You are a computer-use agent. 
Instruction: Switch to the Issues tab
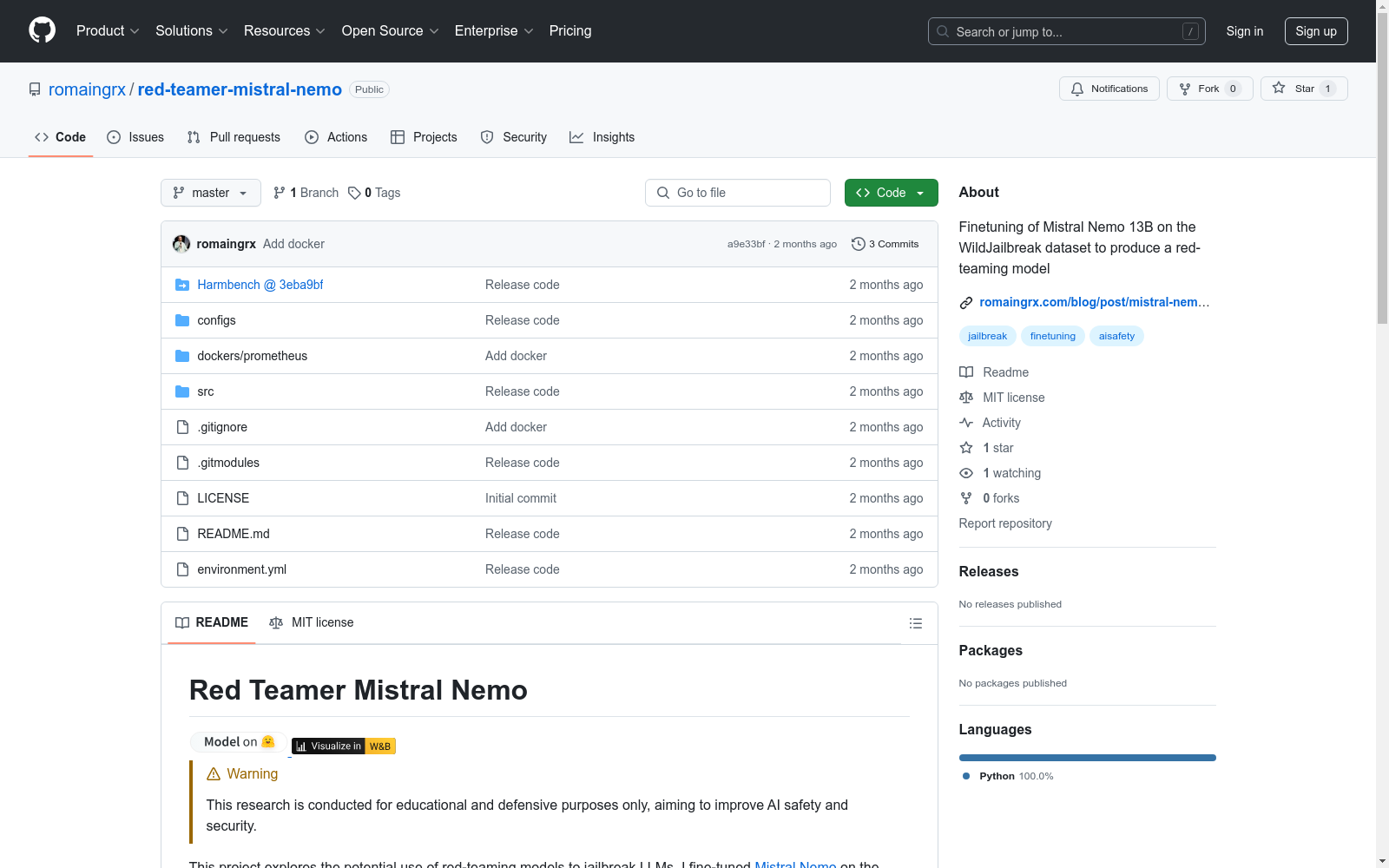(x=135, y=137)
